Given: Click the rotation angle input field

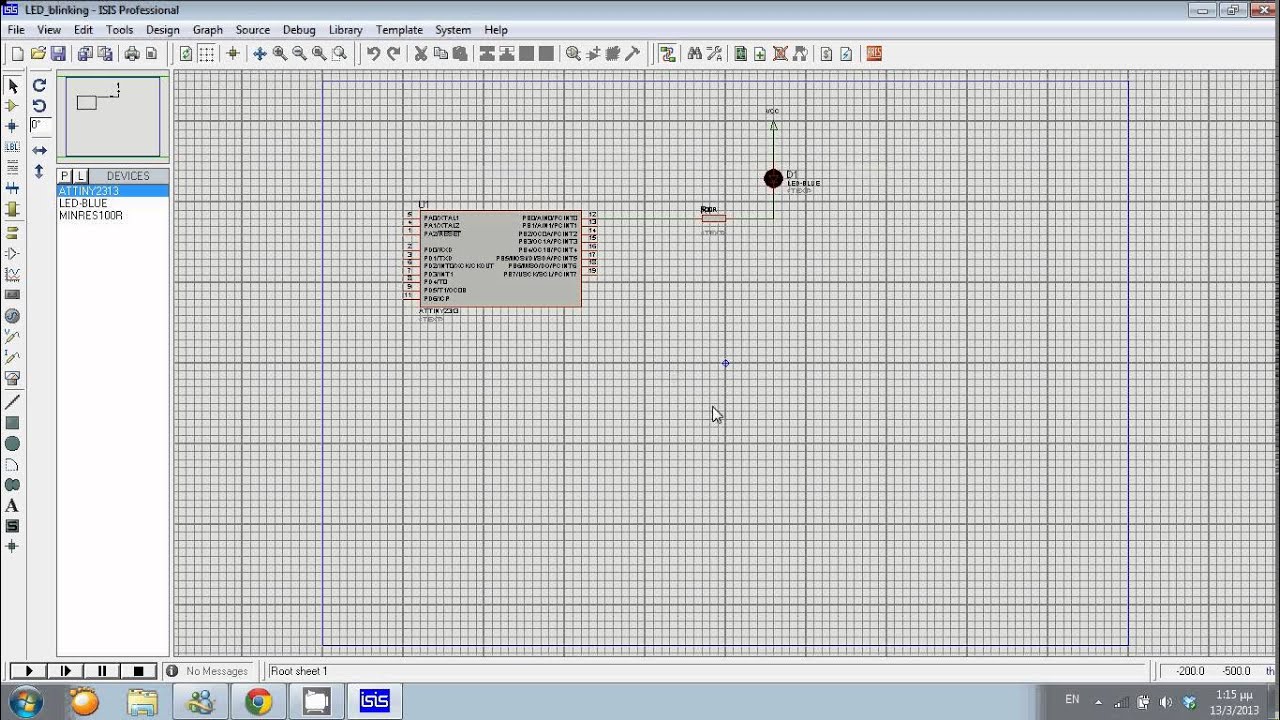Looking at the screenshot, I should coord(40,126).
